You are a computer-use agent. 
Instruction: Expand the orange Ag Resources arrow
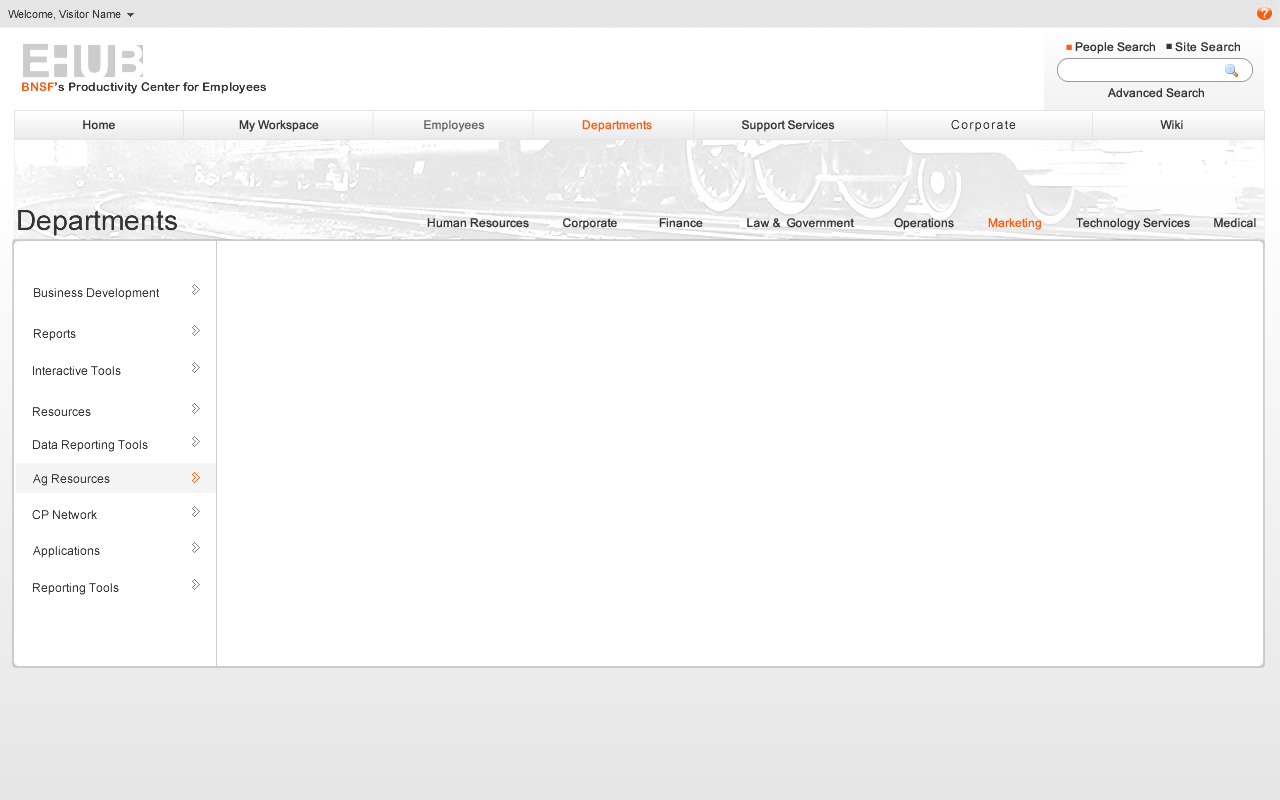point(196,478)
